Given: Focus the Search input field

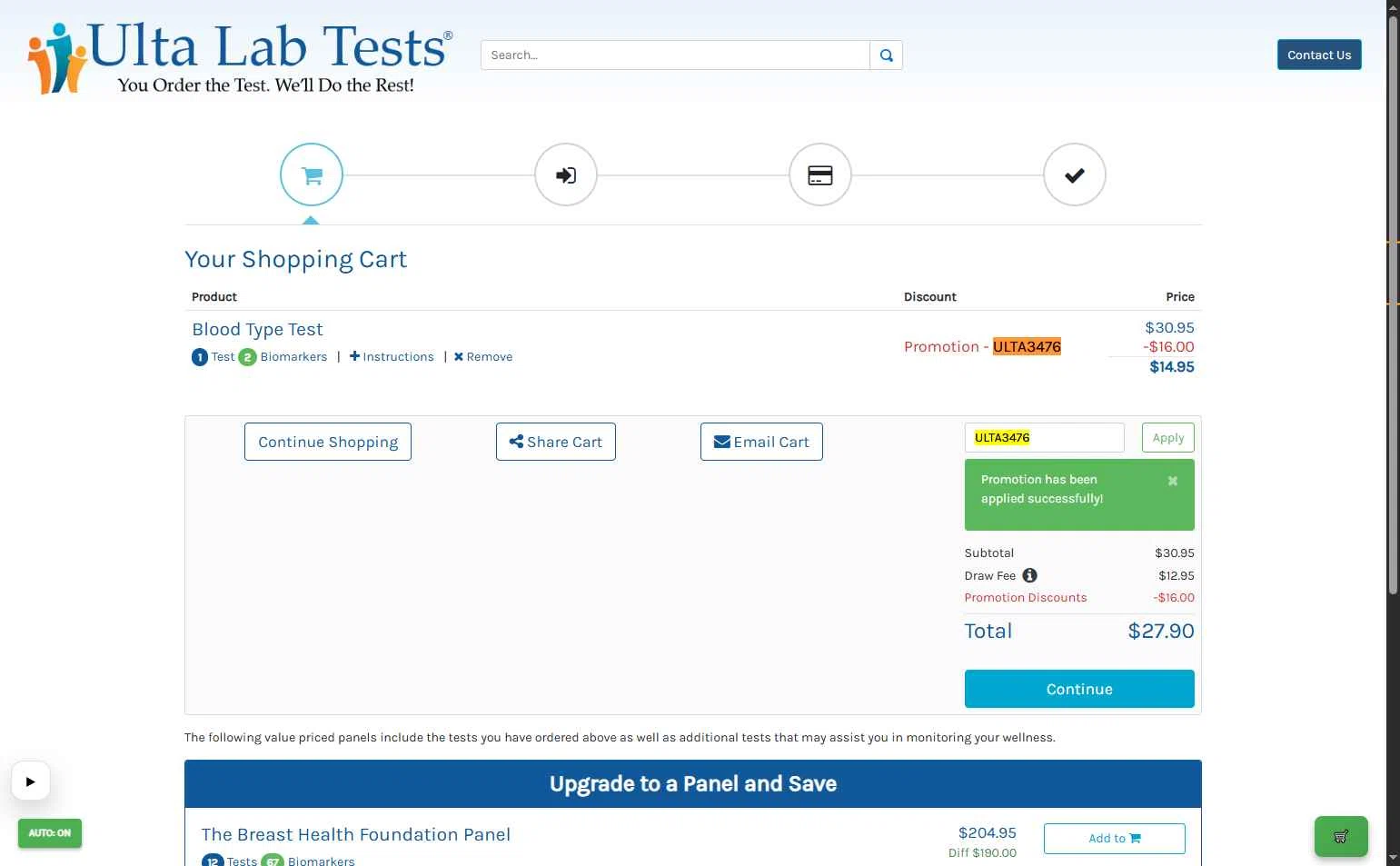Looking at the screenshot, I should coord(675,55).
